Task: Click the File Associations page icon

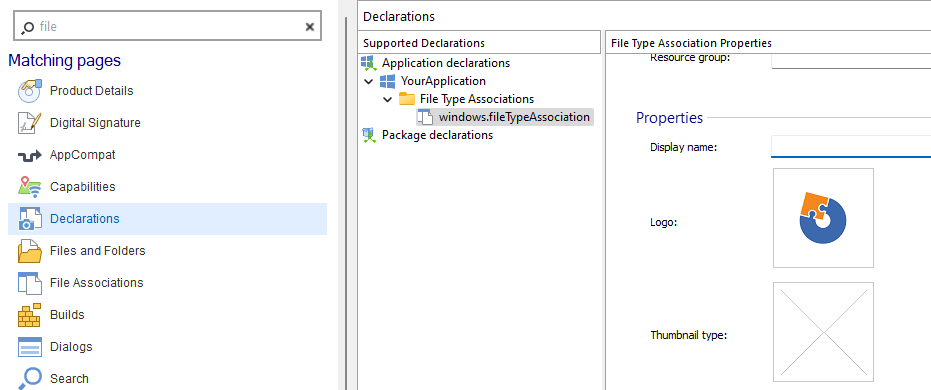Action: (x=30, y=283)
